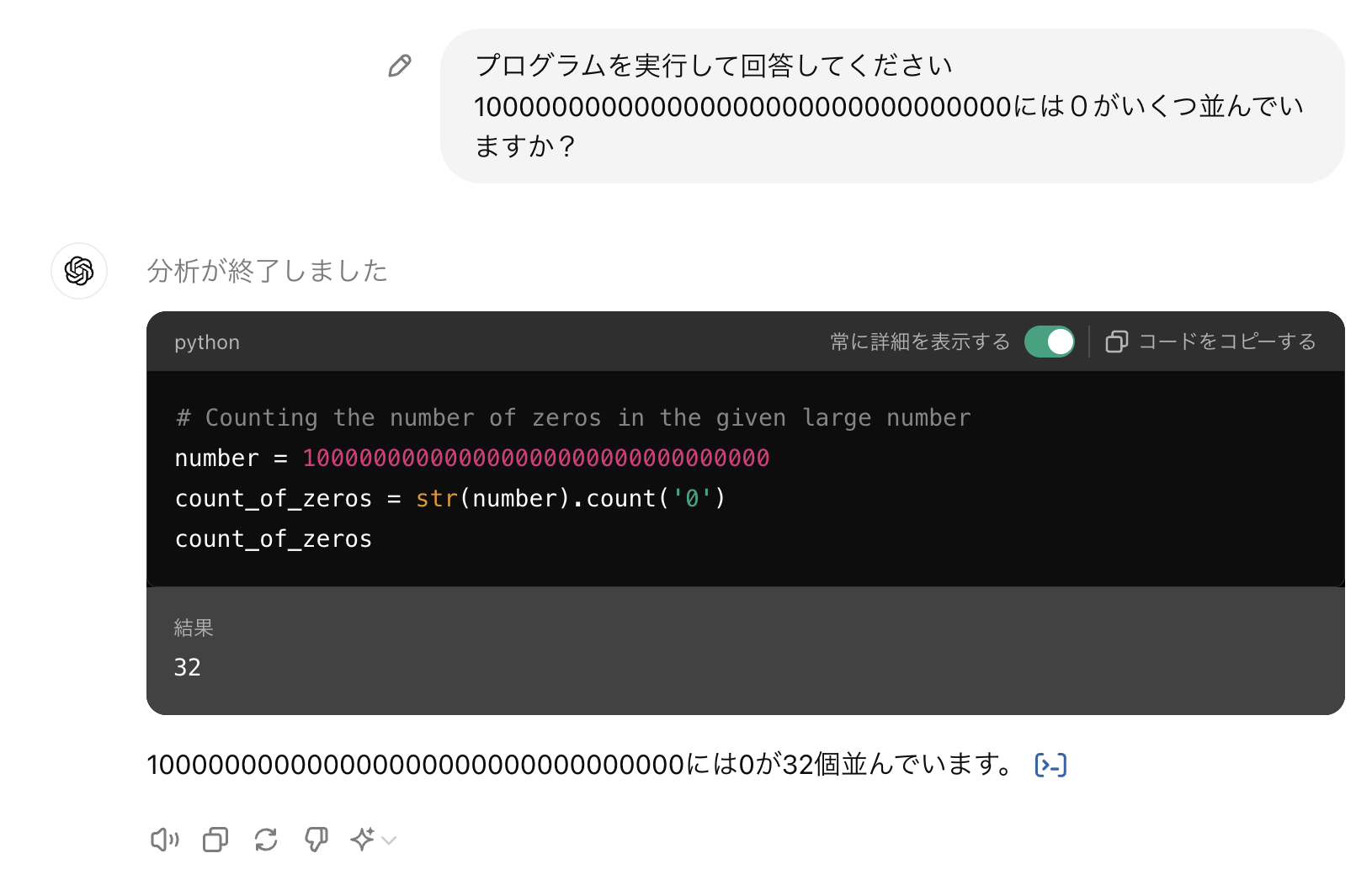This screenshot has width=1372, height=885.
Task: Click the pencil icon to edit the message
Action: coord(398,65)
